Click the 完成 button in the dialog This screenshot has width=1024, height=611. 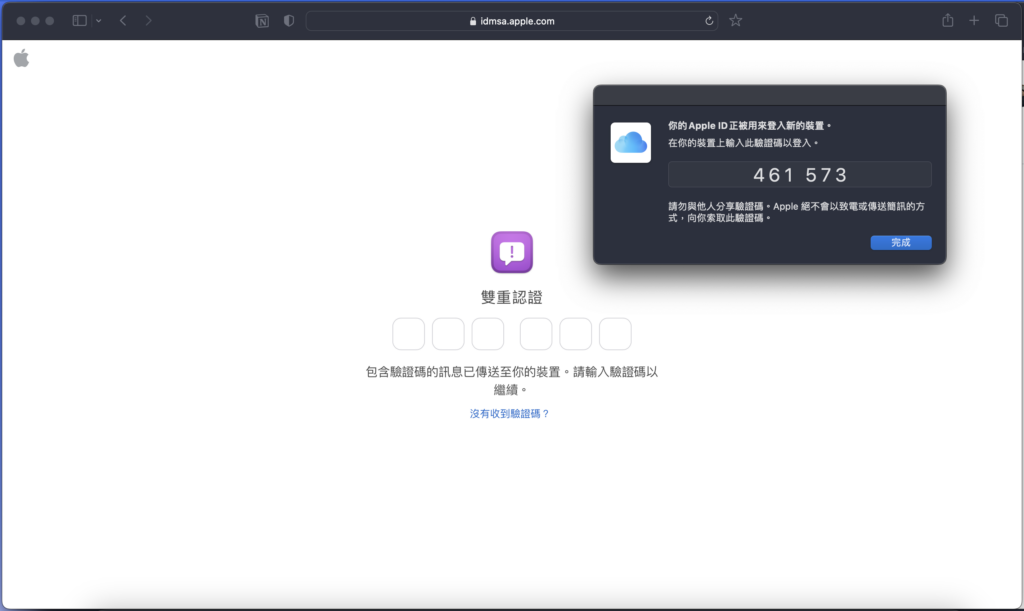coord(901,242)
